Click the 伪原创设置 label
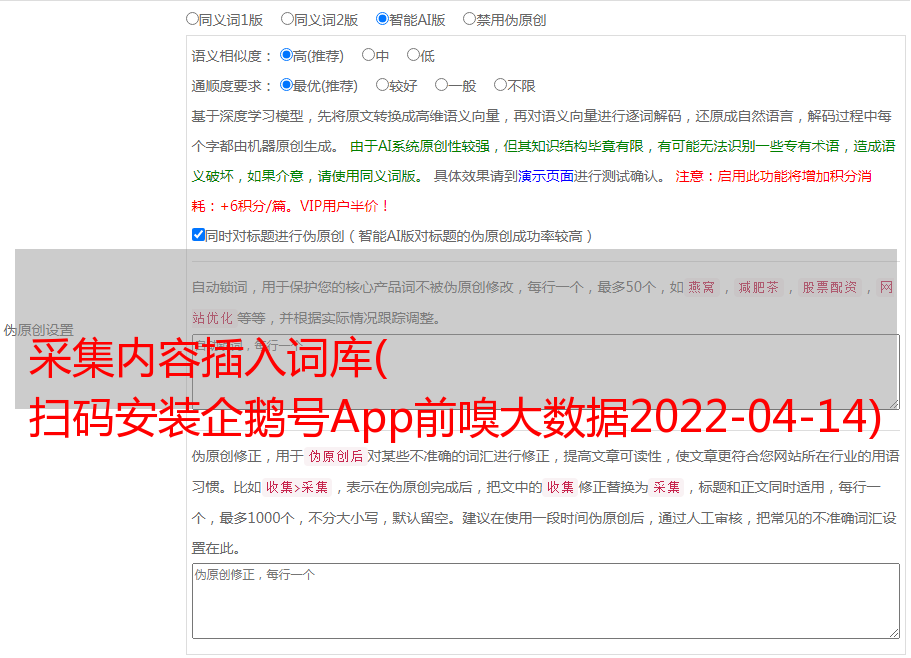 [38, 330]
